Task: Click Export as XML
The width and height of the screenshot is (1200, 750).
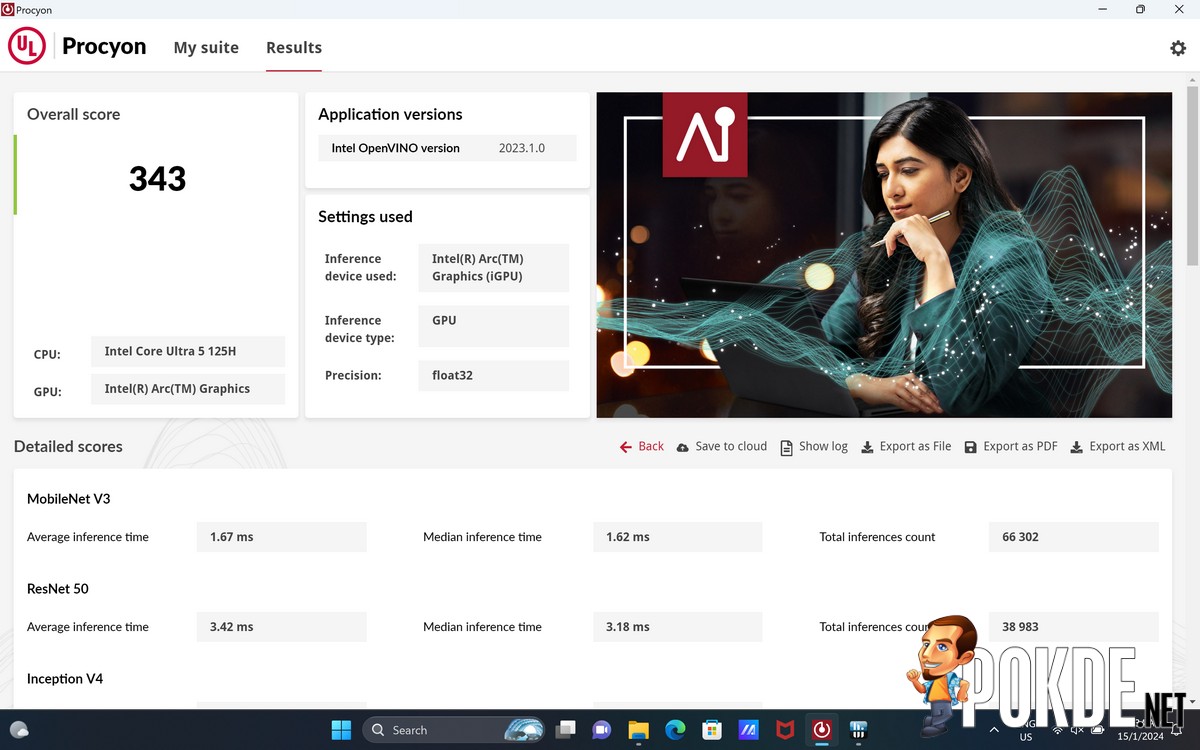Action: (x=1127, y=447)
